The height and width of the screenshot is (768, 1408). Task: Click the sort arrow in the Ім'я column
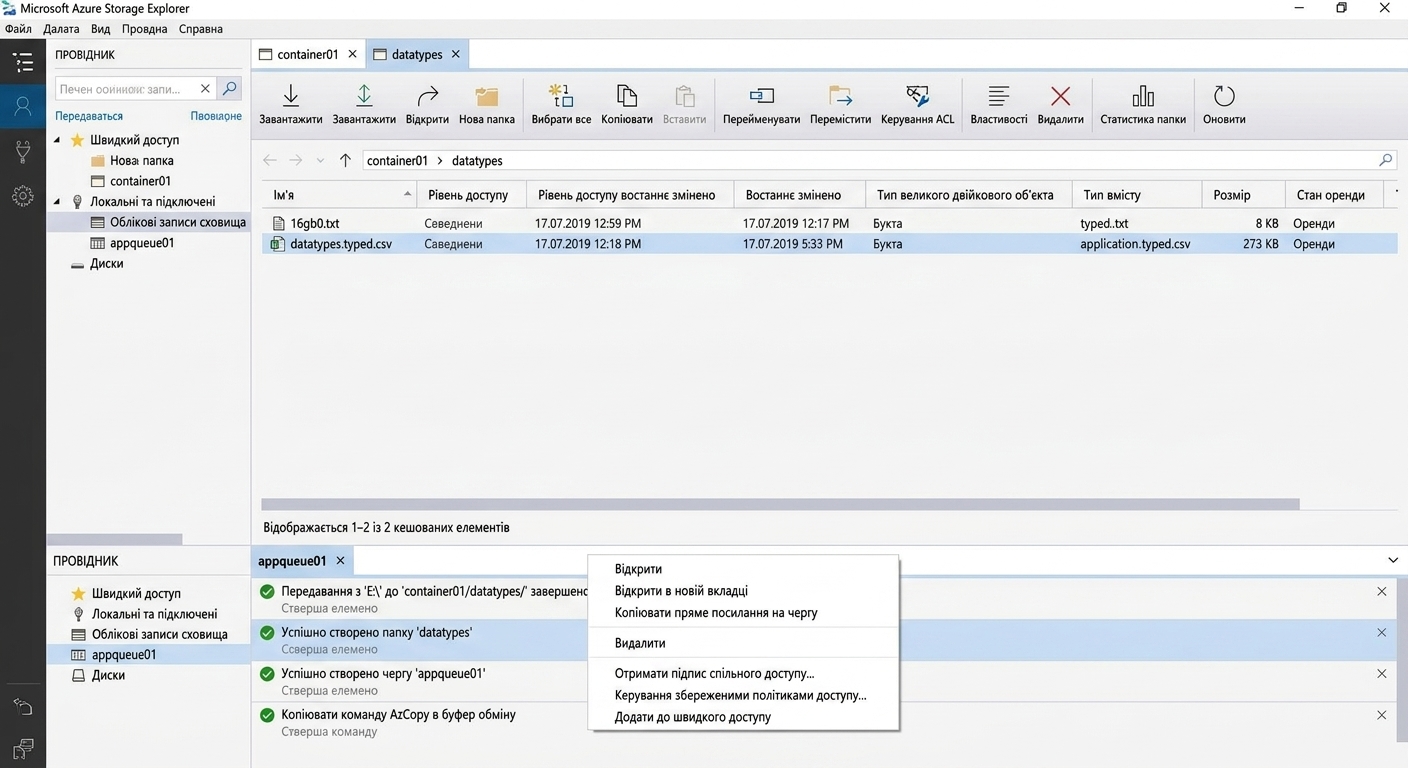coord(408,195)
